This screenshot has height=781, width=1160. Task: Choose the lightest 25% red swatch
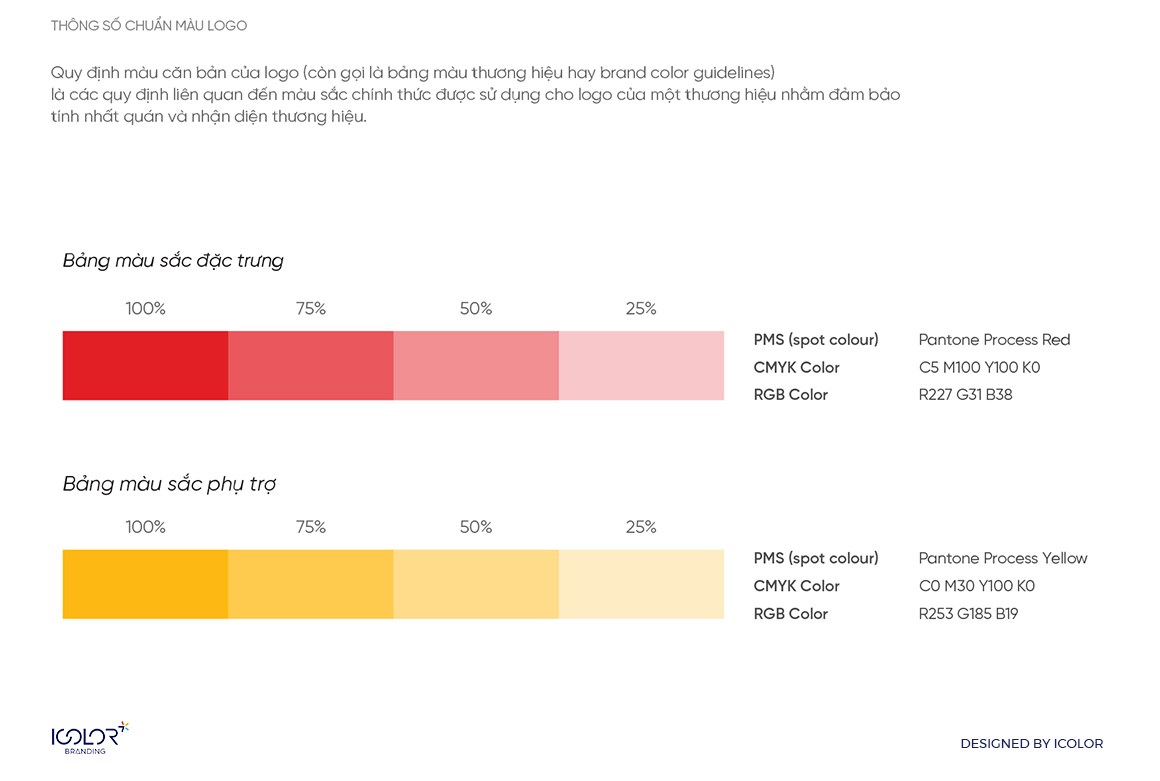tap(641, 366)
